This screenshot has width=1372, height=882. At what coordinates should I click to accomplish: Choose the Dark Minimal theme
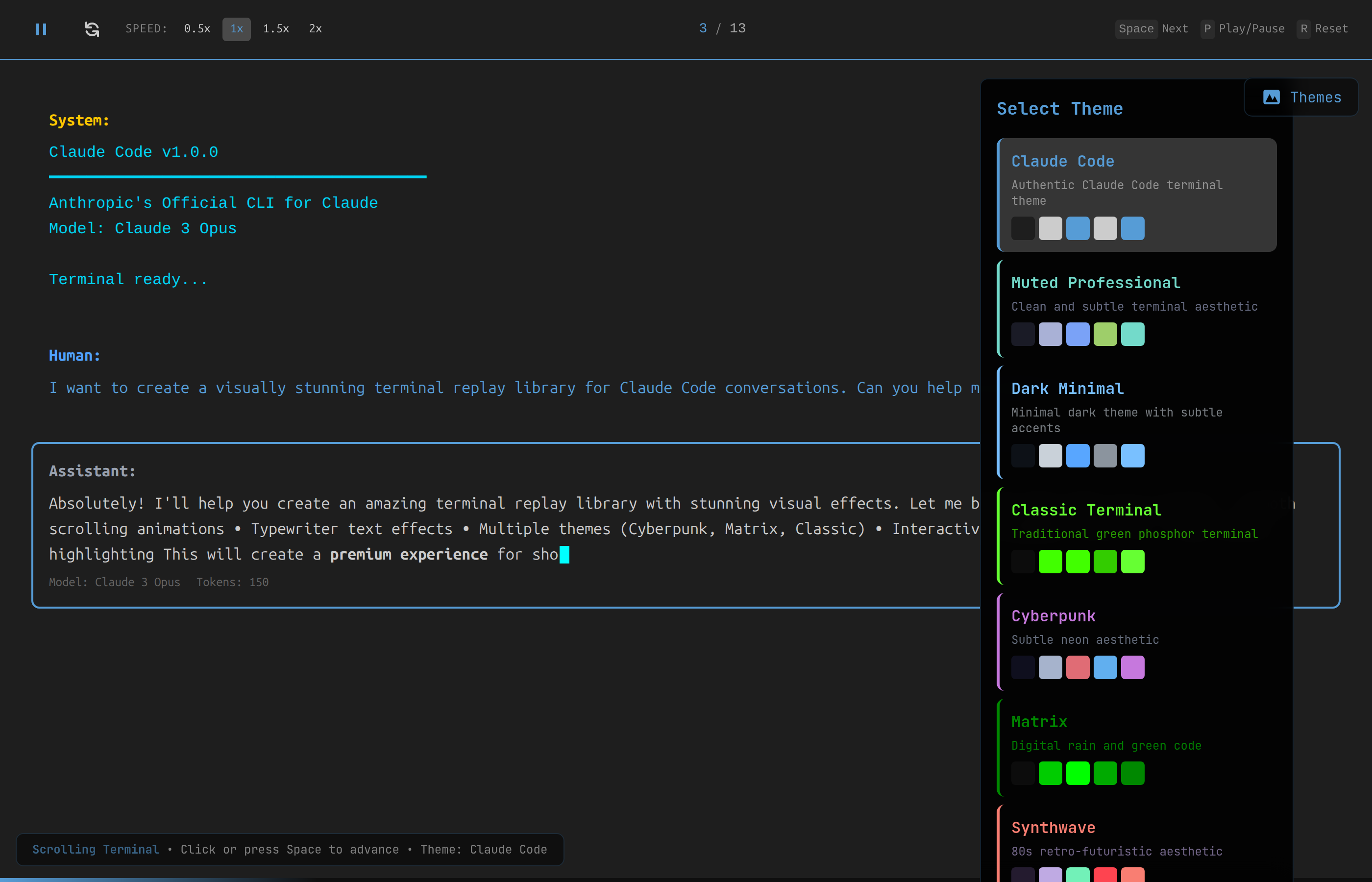pos(1137,422)
